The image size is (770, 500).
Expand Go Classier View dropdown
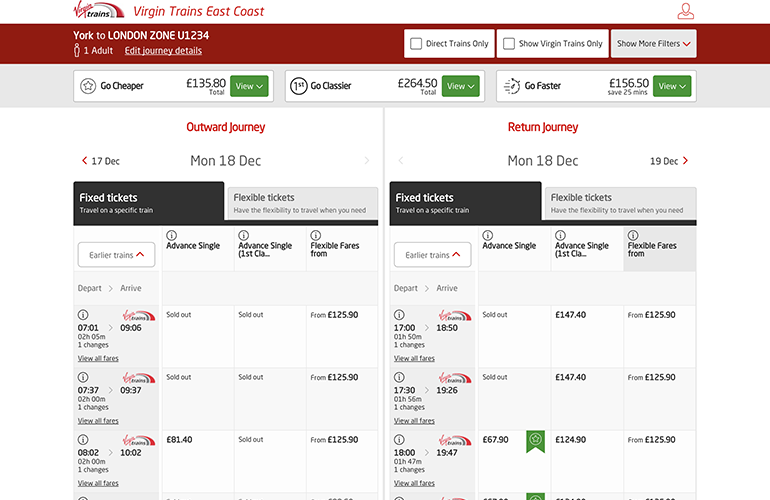coord(461,86)
